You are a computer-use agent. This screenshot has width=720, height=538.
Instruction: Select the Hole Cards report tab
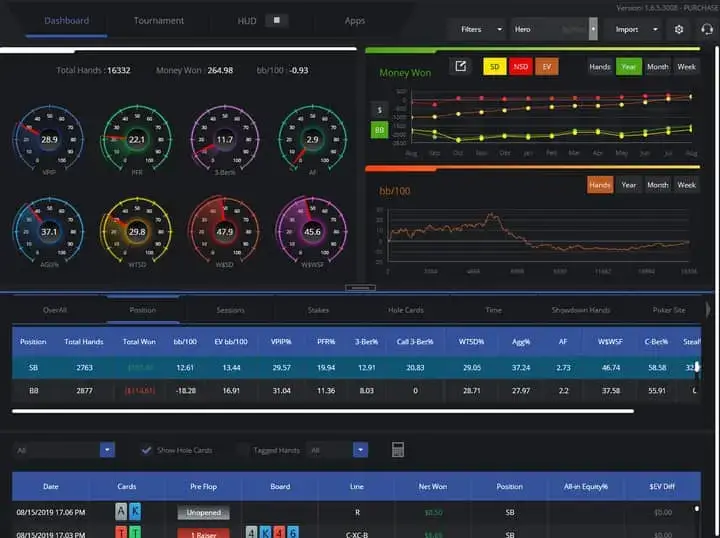coord(405,310)
